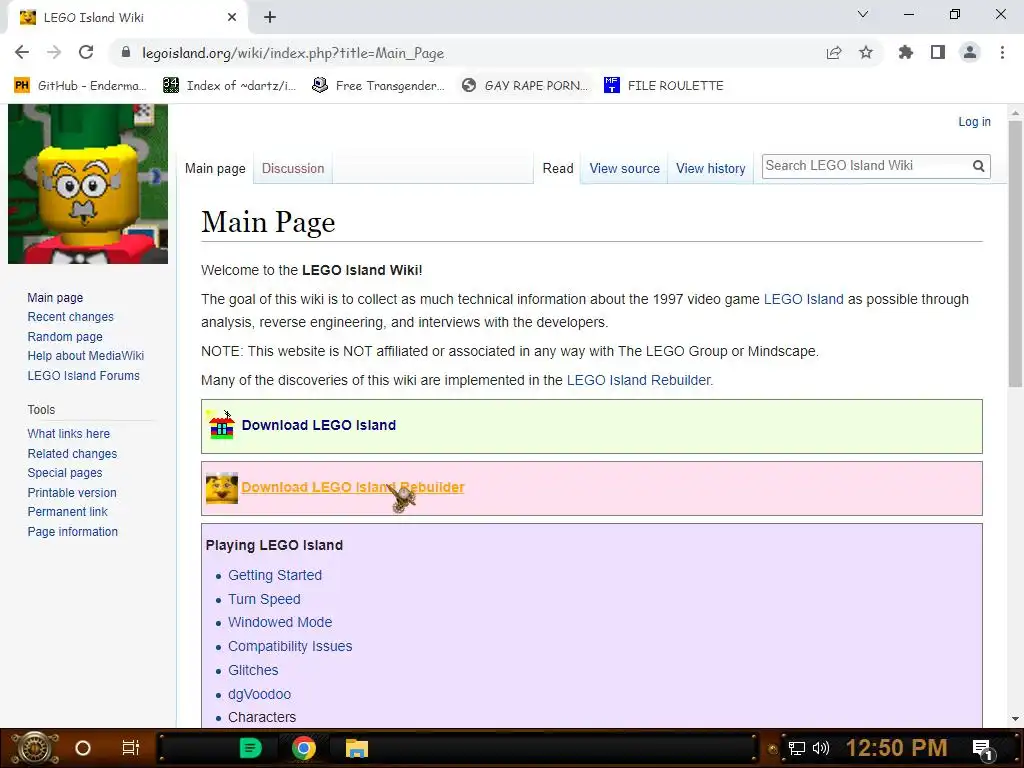Open Page information link
1024x768 pixels.
72,532
